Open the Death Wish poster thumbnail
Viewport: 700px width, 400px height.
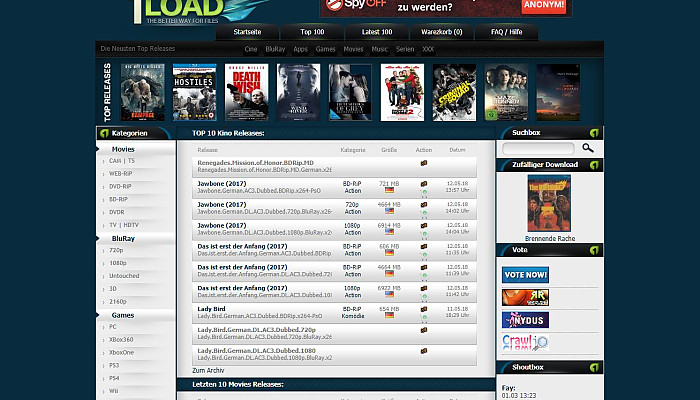point(246,92)
